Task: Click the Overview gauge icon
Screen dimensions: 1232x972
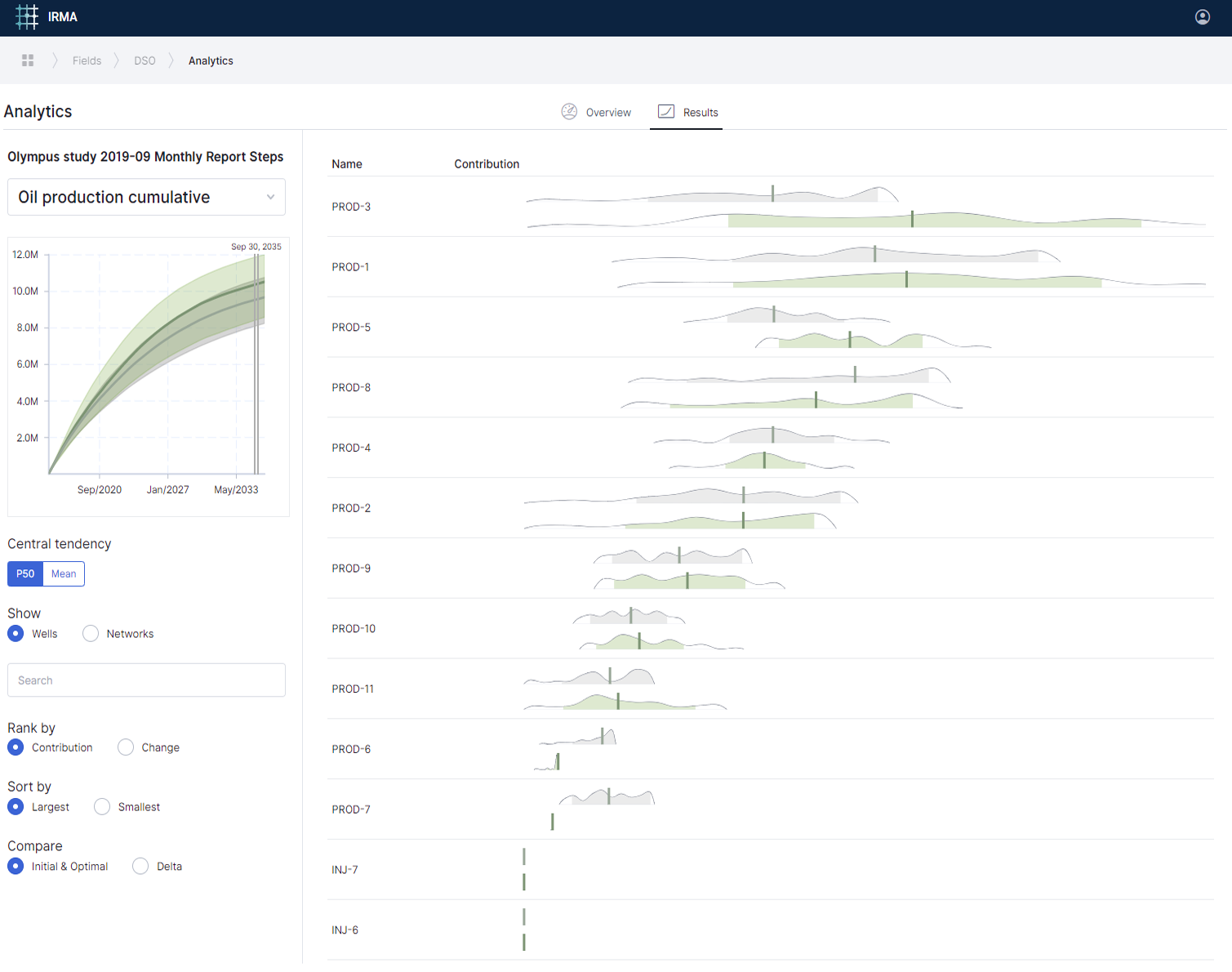Action: click(569, 112)
